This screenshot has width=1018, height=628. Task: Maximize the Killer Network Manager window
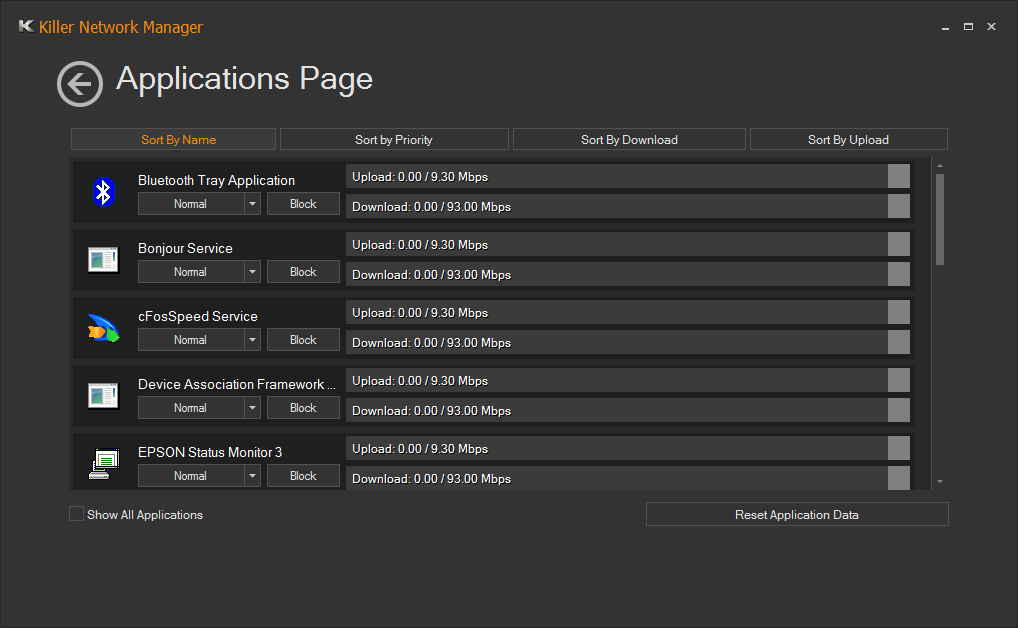coord(968,27)
